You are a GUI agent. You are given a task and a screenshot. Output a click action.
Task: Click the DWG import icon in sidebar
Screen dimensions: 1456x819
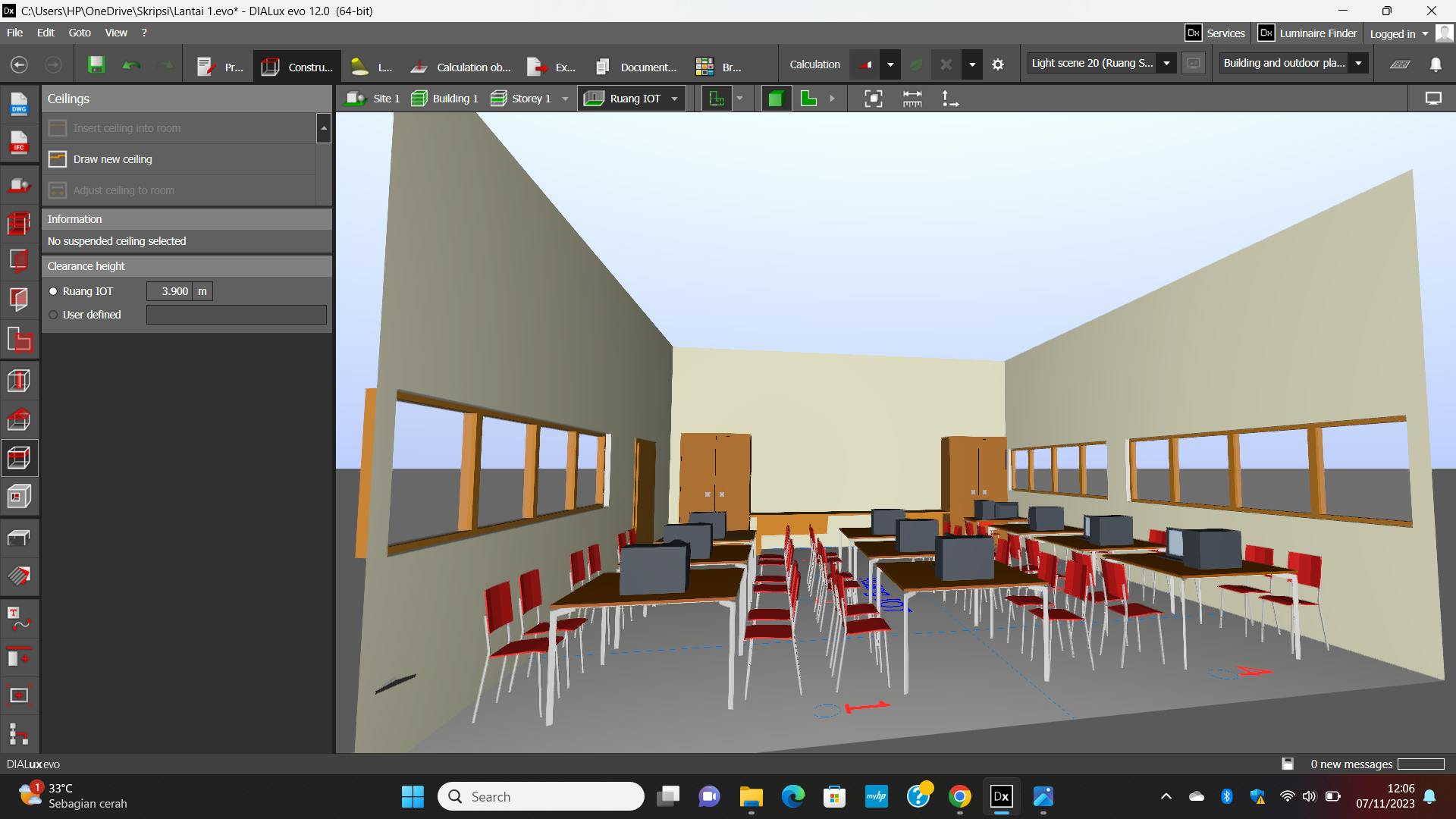tap(19, 104)
